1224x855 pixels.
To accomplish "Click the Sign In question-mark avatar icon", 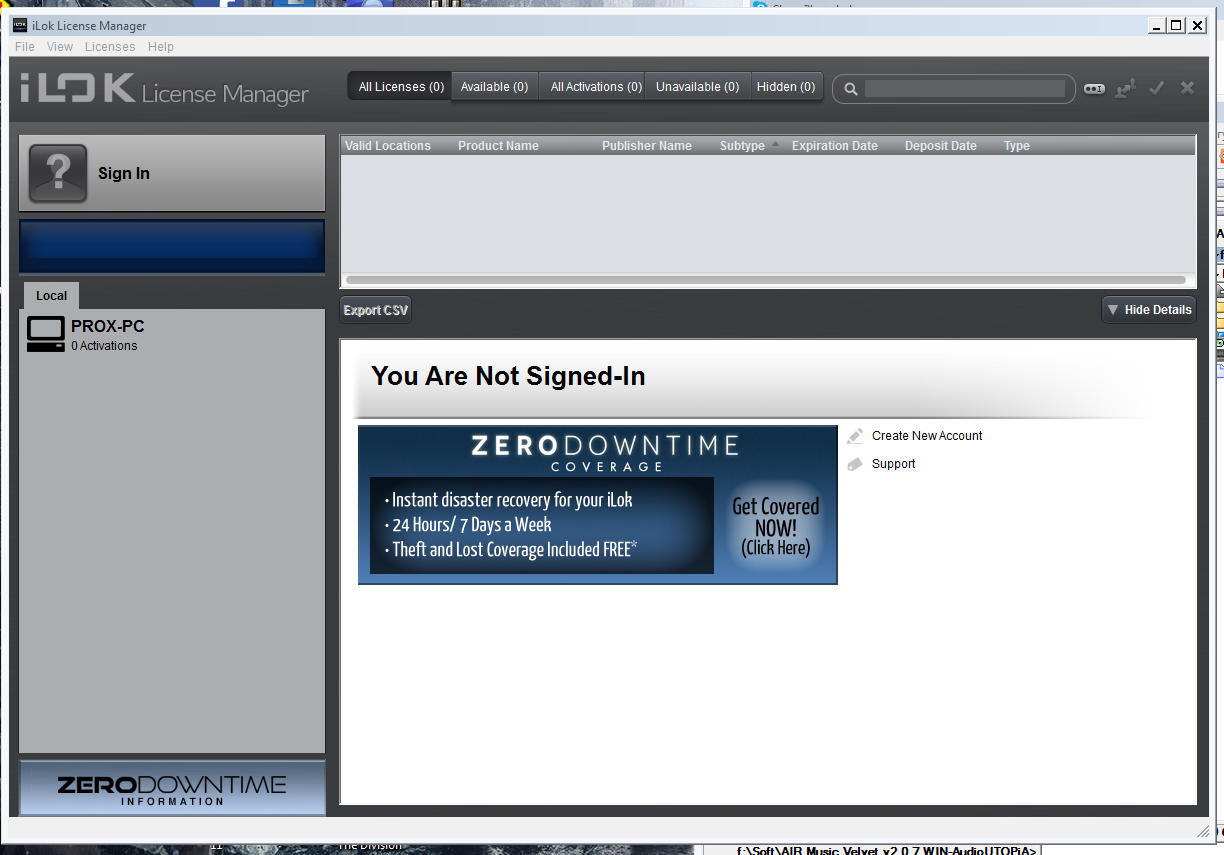I will tap(58, 173).
